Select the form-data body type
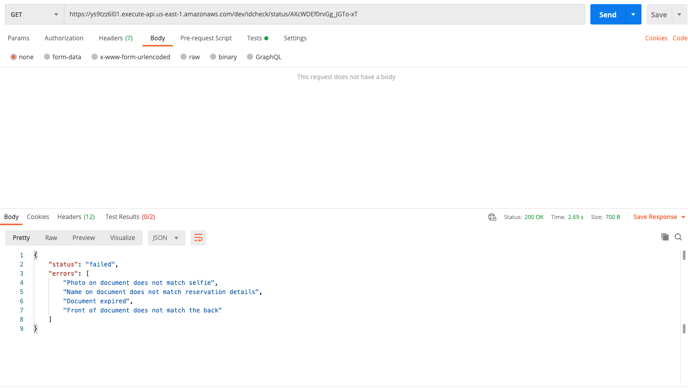688x388 pixels. [x=62, y=57]
